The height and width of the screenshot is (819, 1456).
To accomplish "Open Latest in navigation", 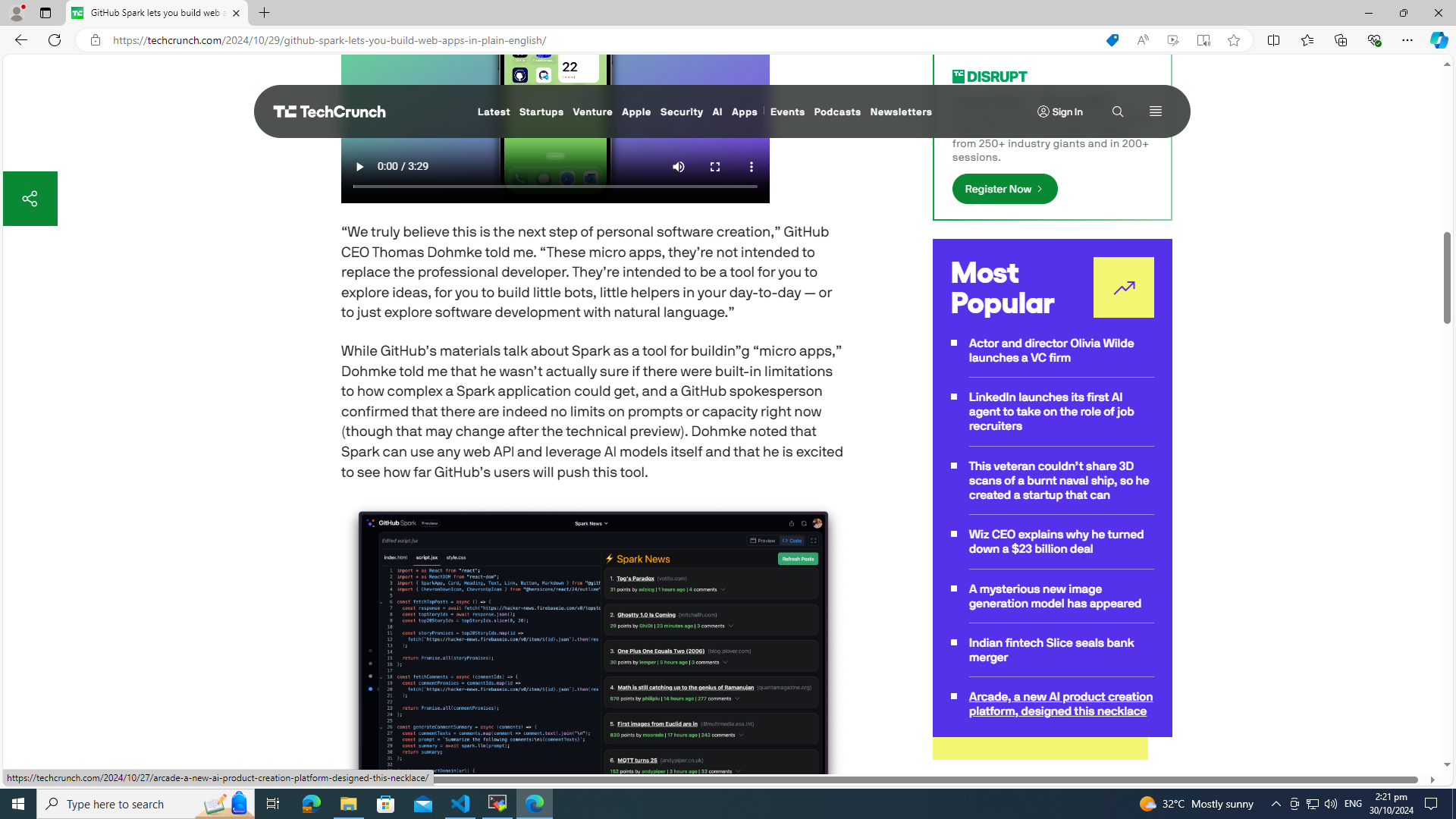I will [494, 112].
